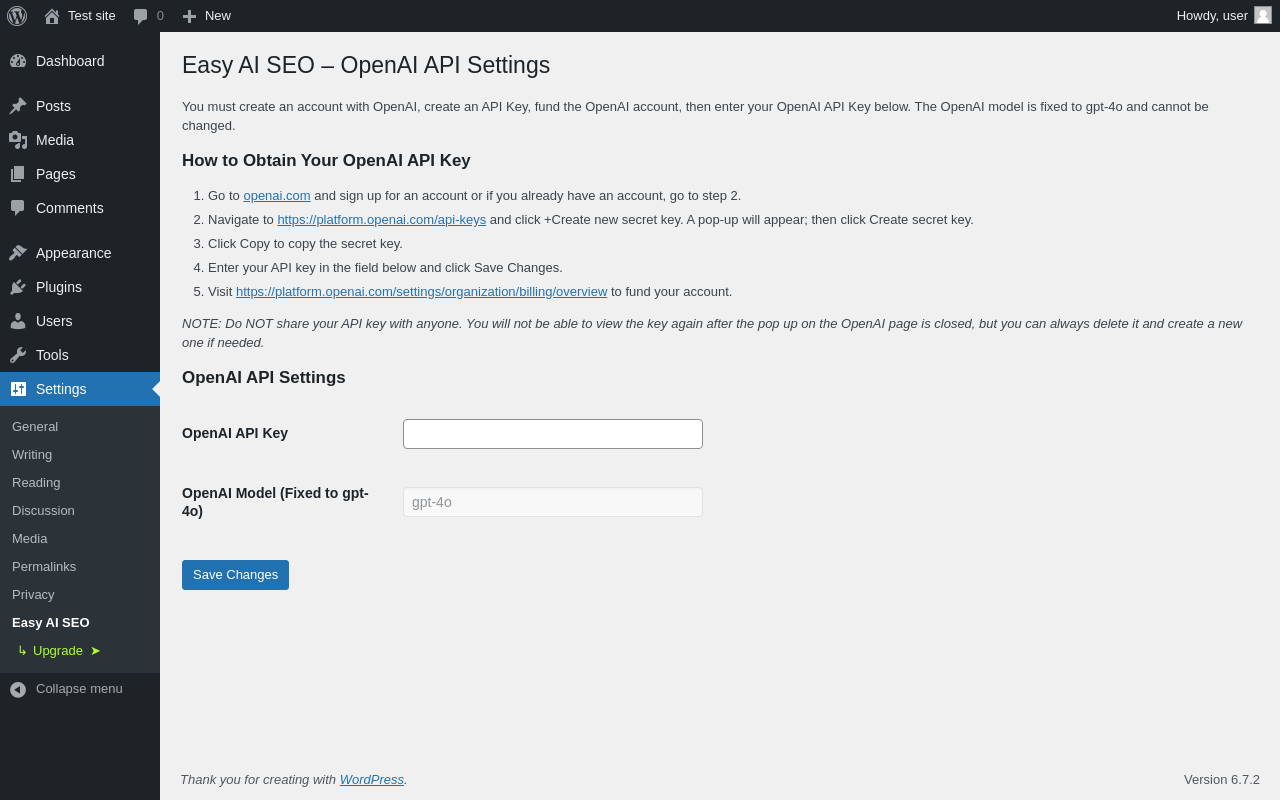The height and width of the screenshot is (800, 1280).
Task: Open Discussion settings submenu
Action: pos(43,510)
